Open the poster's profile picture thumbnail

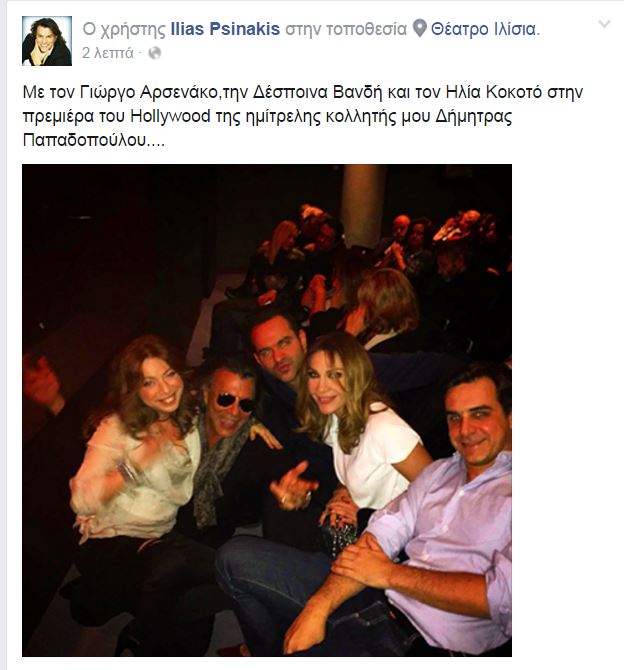coord(47,41)
